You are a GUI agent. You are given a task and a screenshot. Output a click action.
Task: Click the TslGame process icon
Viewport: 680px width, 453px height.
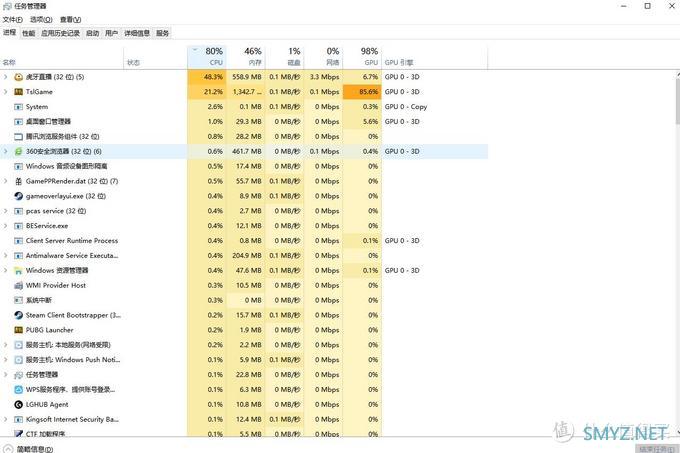point(18,92)
